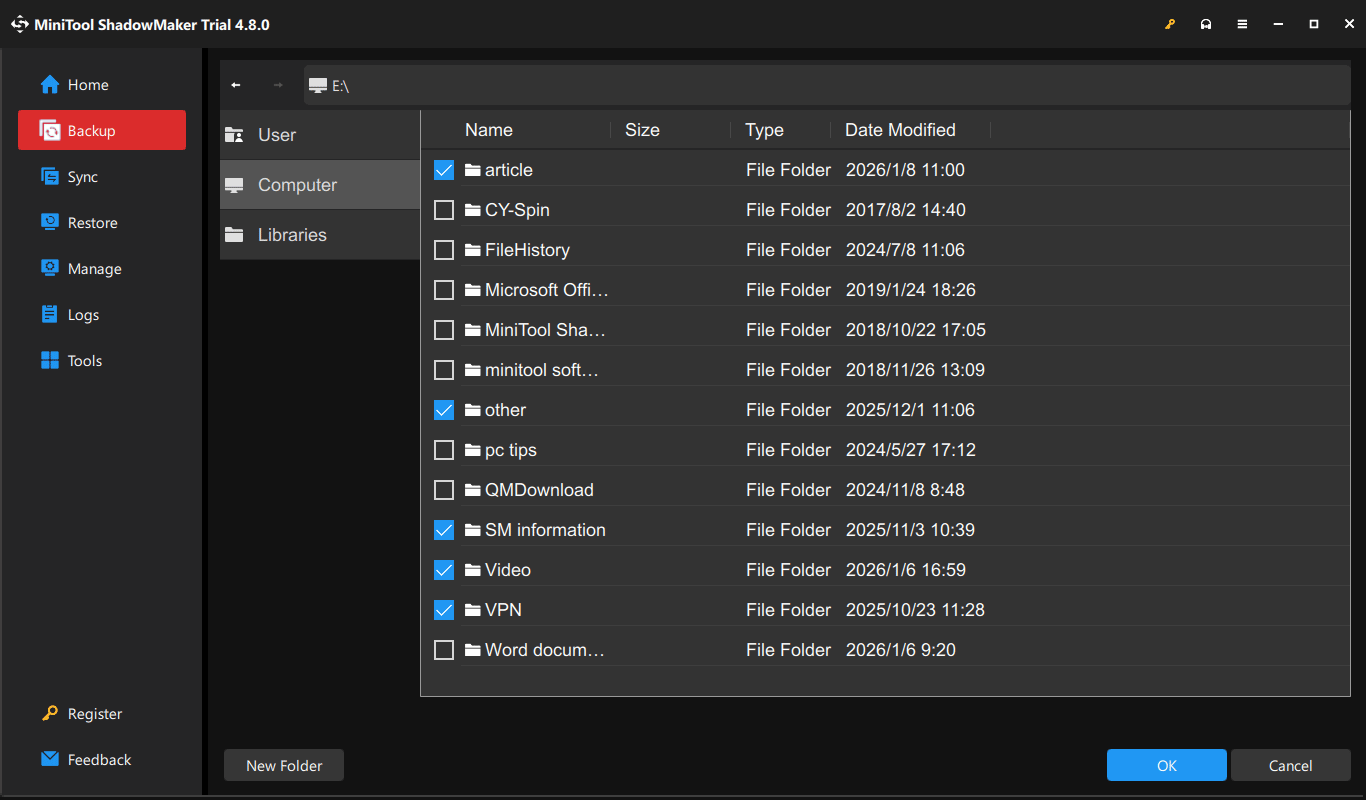Viewport: 1366px width, 800px height.
Task: Open the Feedback option
Action: 97,759
